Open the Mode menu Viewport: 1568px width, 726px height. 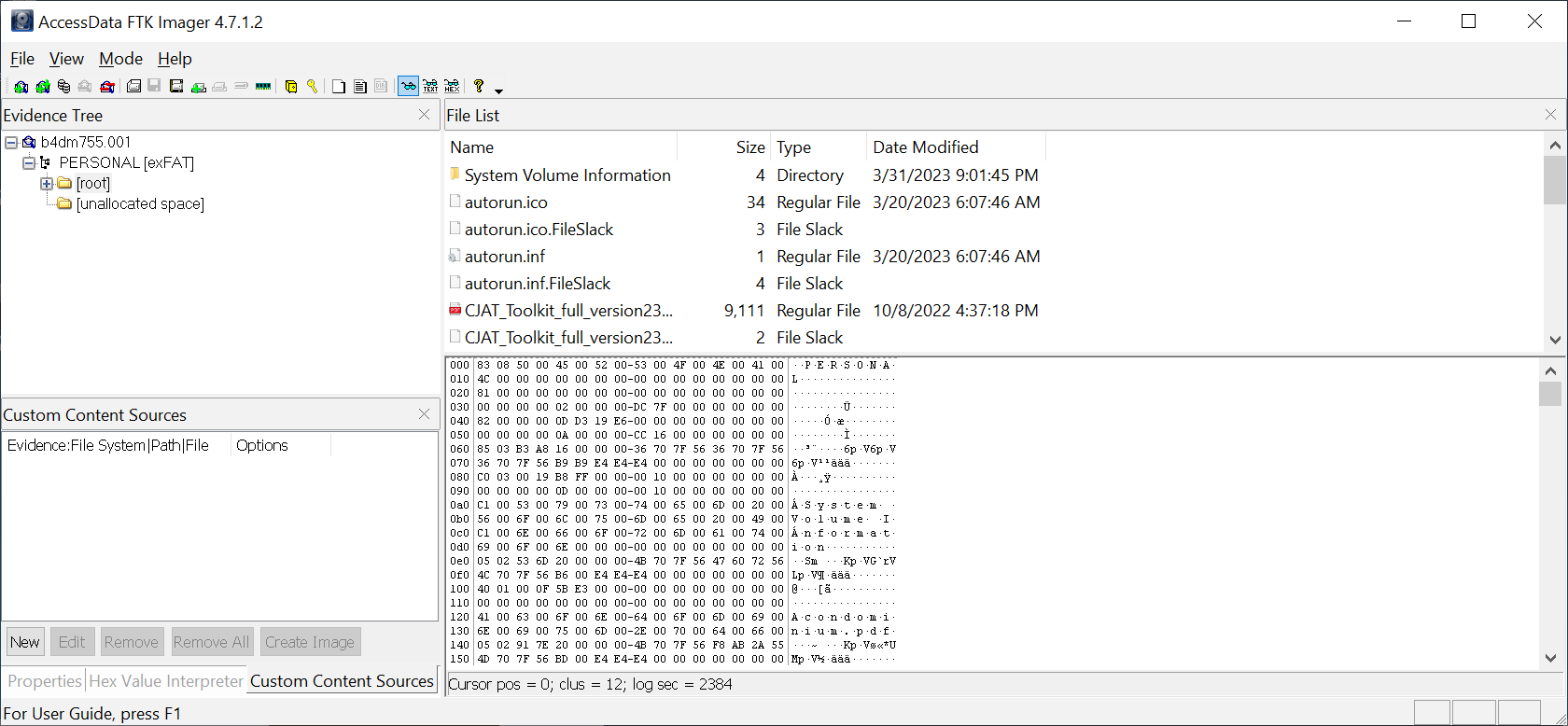pos(120,59)
